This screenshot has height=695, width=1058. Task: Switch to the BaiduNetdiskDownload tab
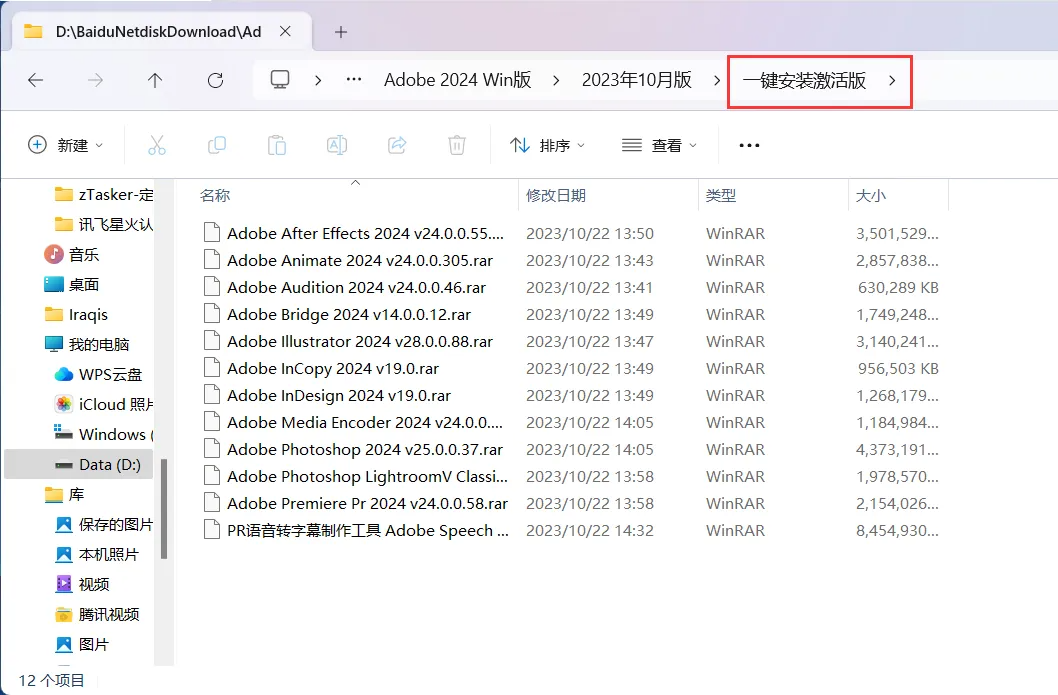tap(150, 31)
